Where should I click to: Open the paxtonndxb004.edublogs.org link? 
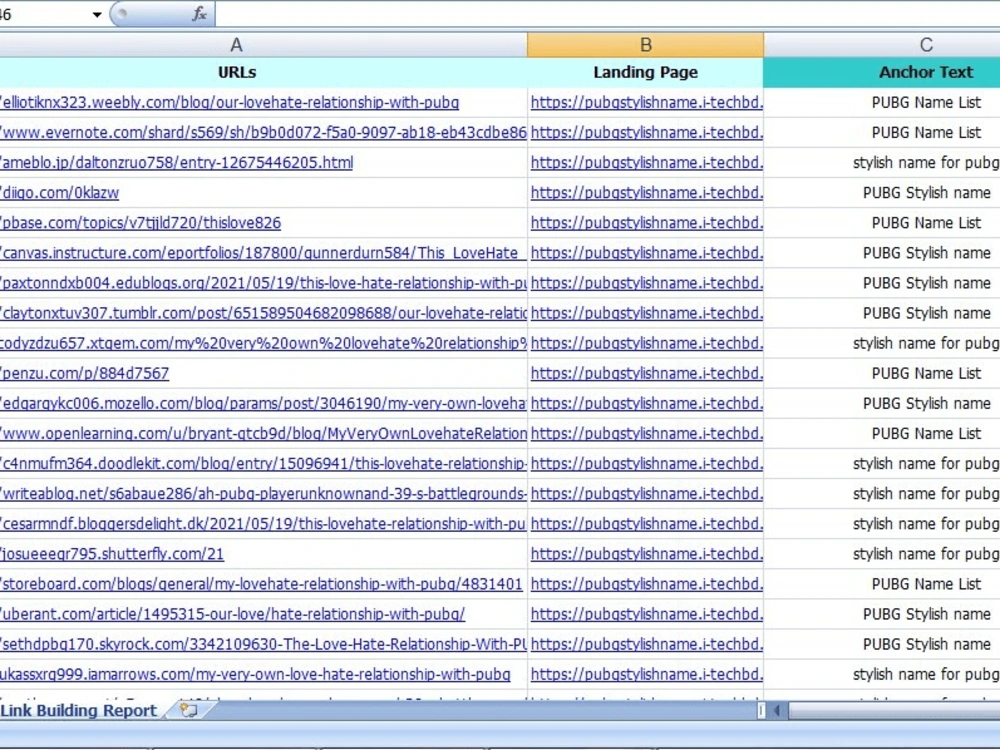(263, 283)
